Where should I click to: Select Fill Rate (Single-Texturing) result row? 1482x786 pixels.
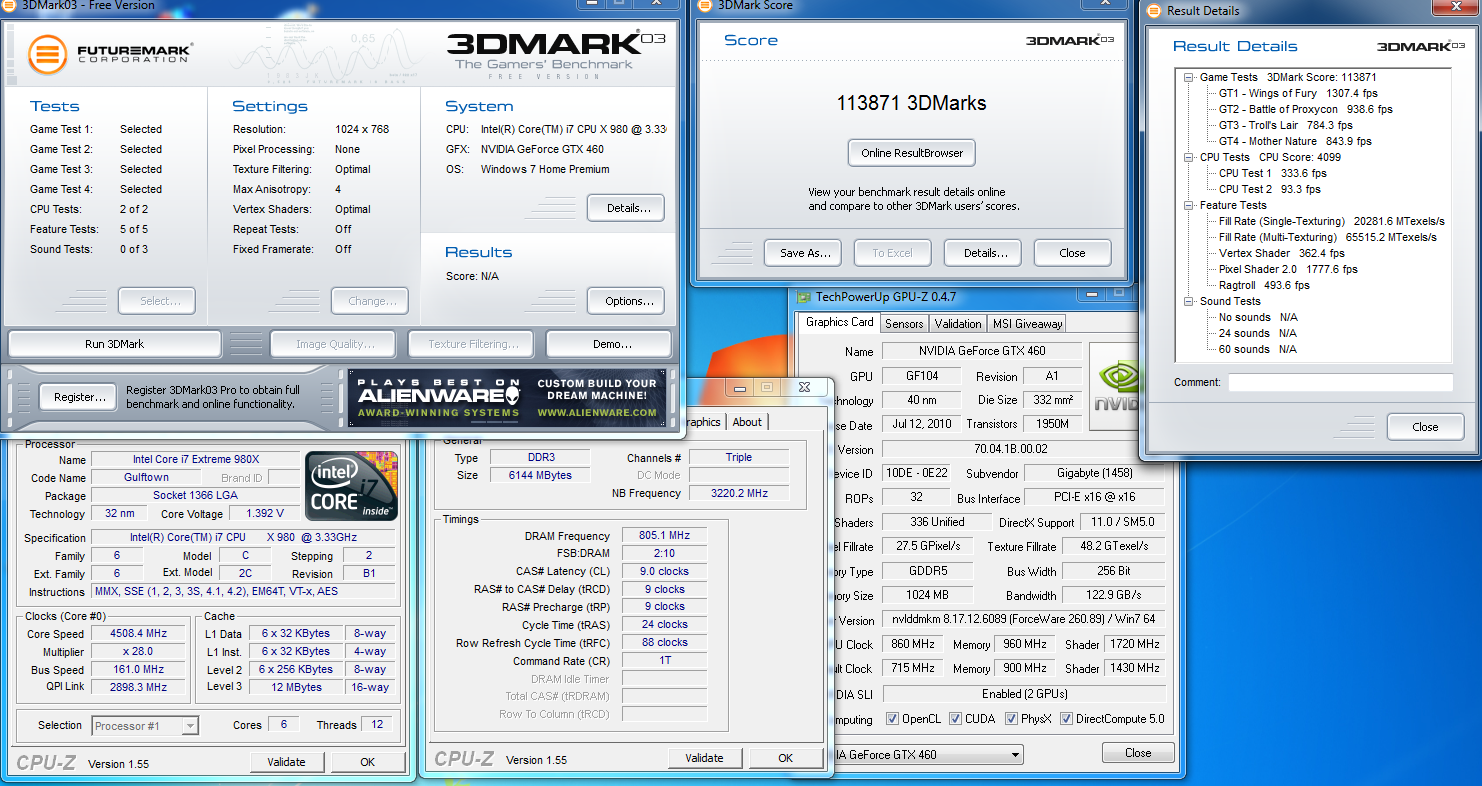pyautogui.click(x=1332, y=221)
